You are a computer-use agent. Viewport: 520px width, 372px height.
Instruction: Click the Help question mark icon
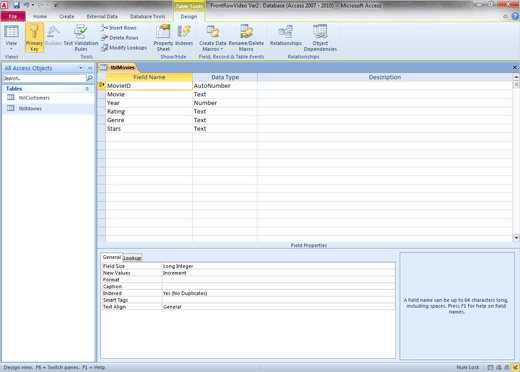(515, 16)
